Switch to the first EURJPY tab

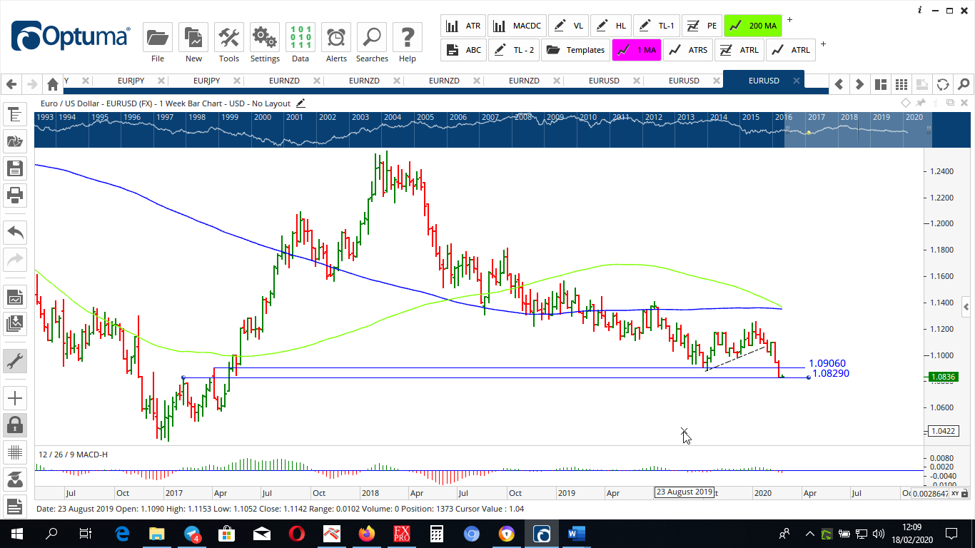(131, 81)
